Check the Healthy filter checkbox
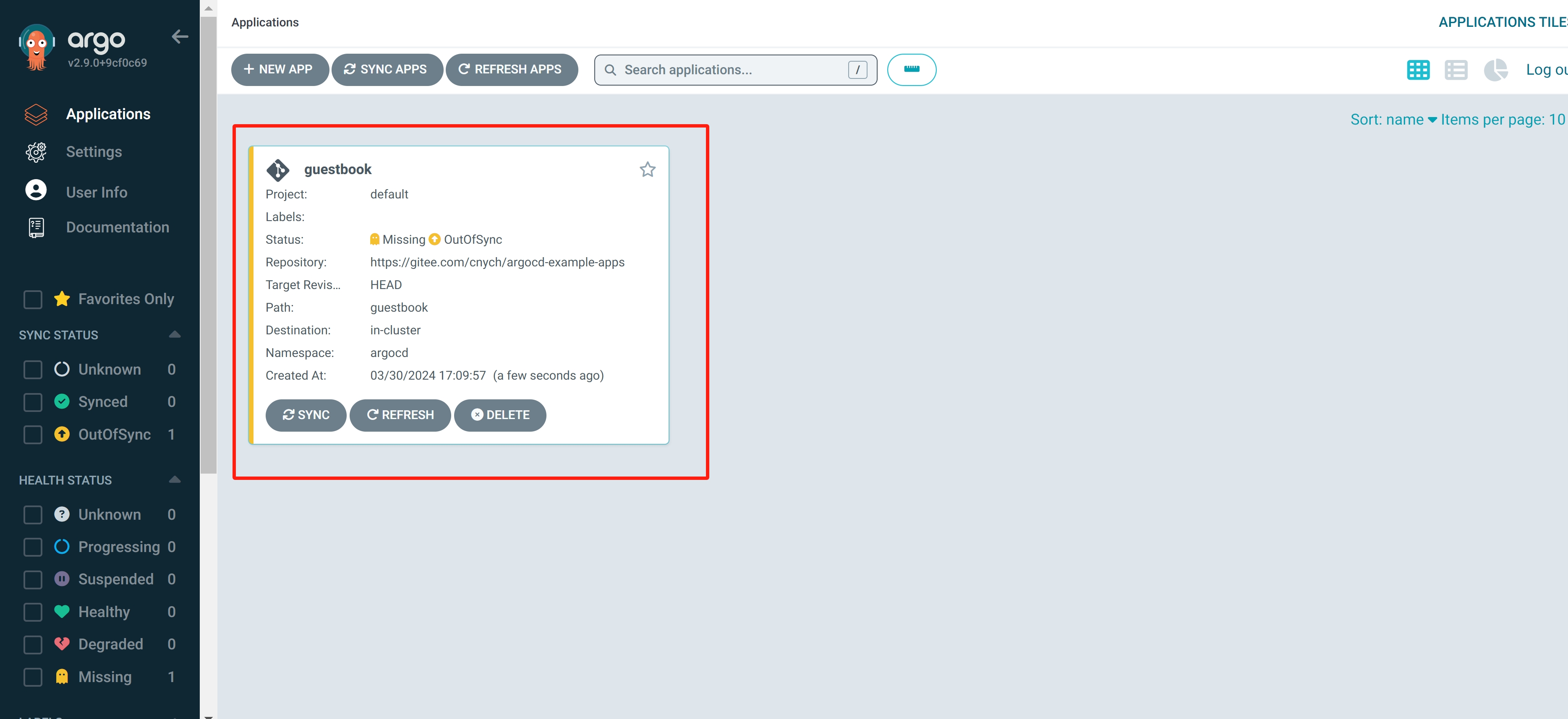 [x=33, y=612]
